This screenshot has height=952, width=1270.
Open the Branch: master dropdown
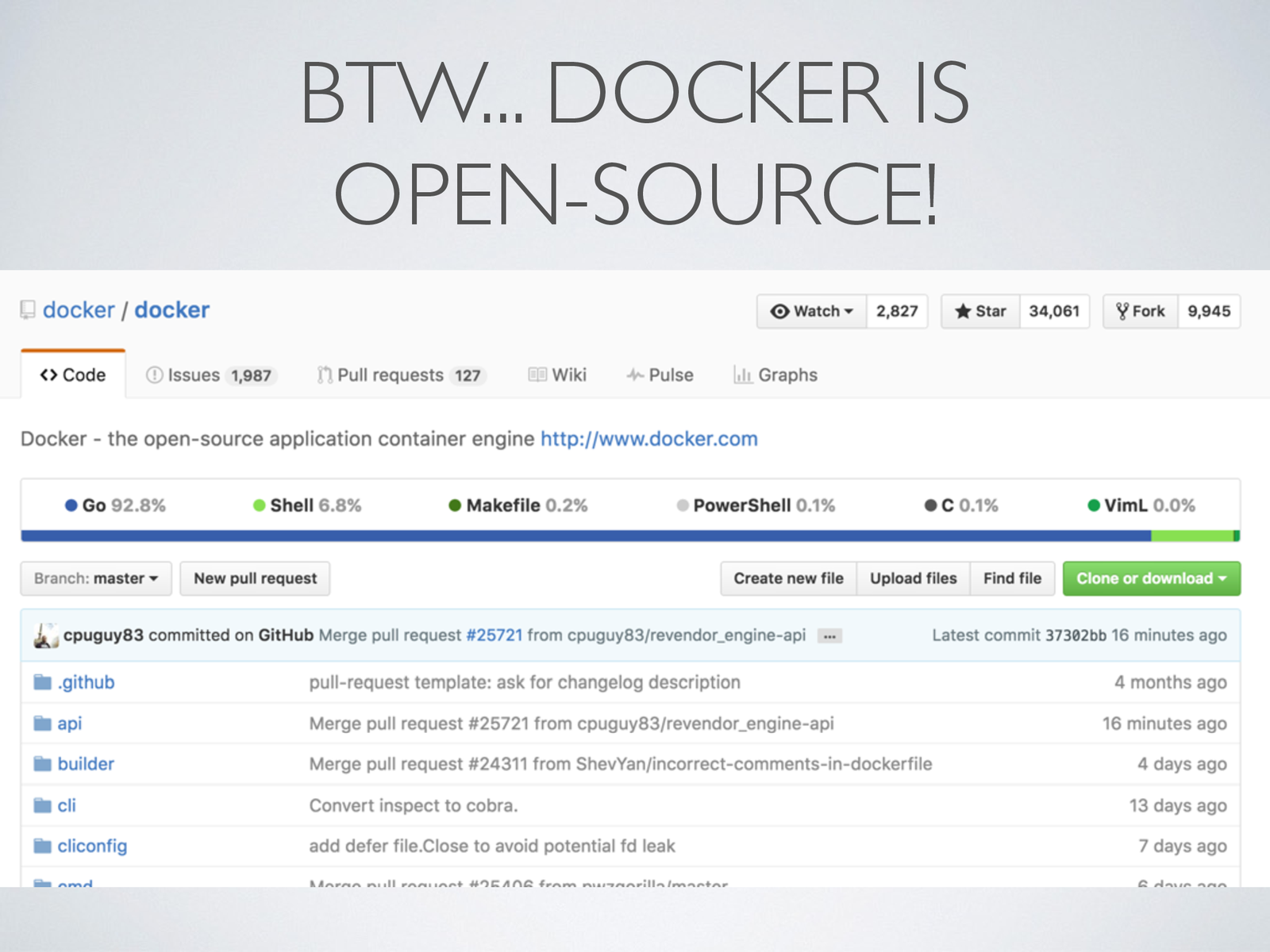[96, 578]
